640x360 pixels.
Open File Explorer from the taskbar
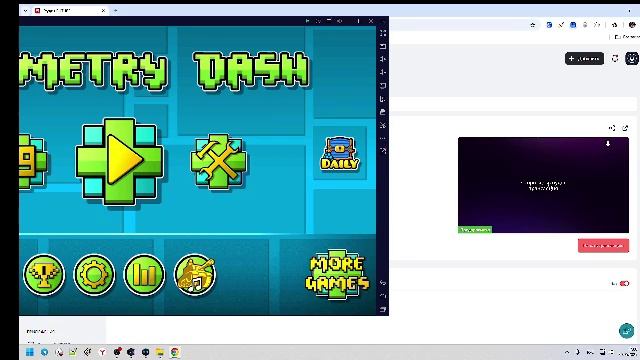[x=160, y=352]
